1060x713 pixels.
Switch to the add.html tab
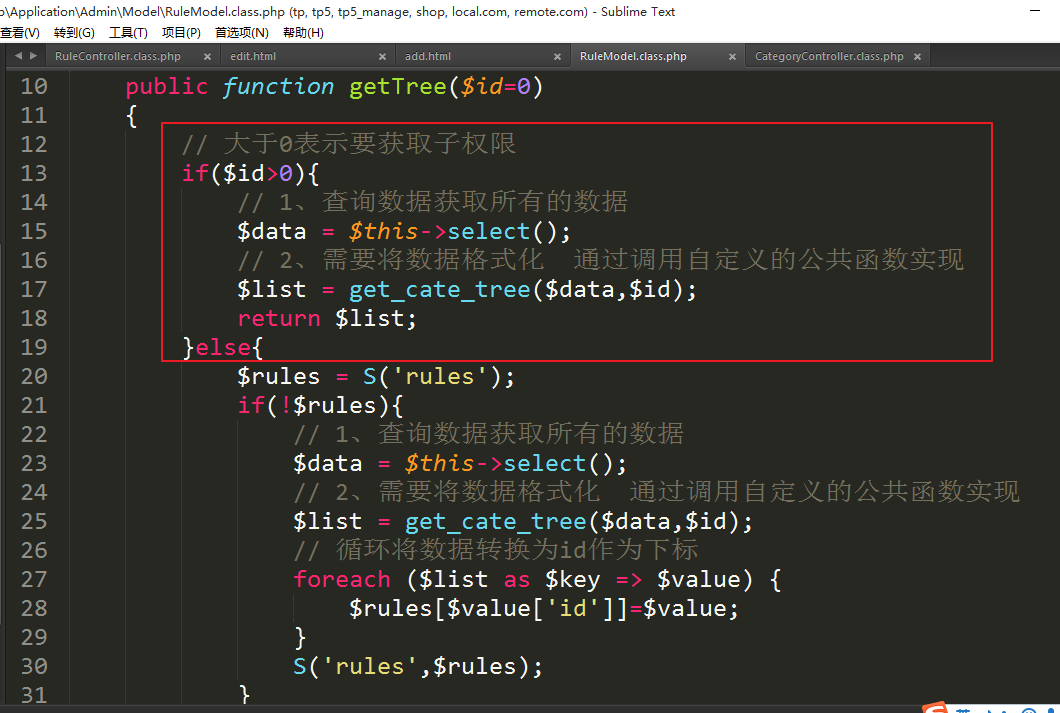pos(428,57)
